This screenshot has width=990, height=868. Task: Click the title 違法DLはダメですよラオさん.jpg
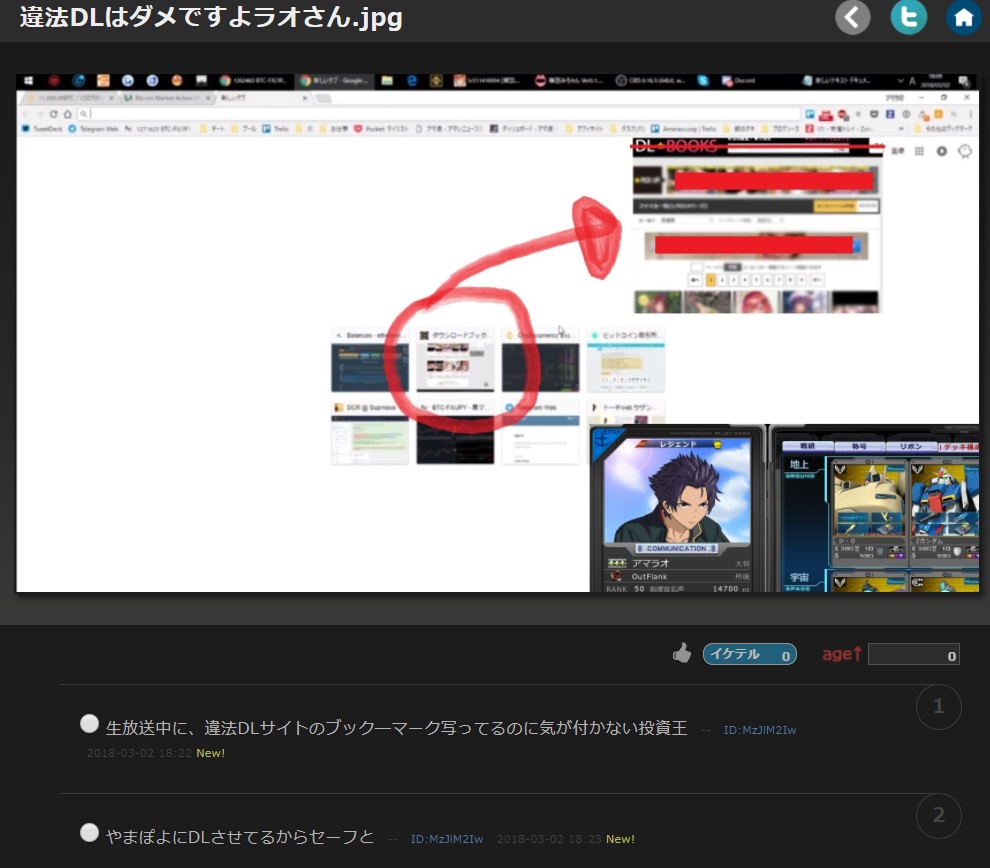(x=211, y=19)
